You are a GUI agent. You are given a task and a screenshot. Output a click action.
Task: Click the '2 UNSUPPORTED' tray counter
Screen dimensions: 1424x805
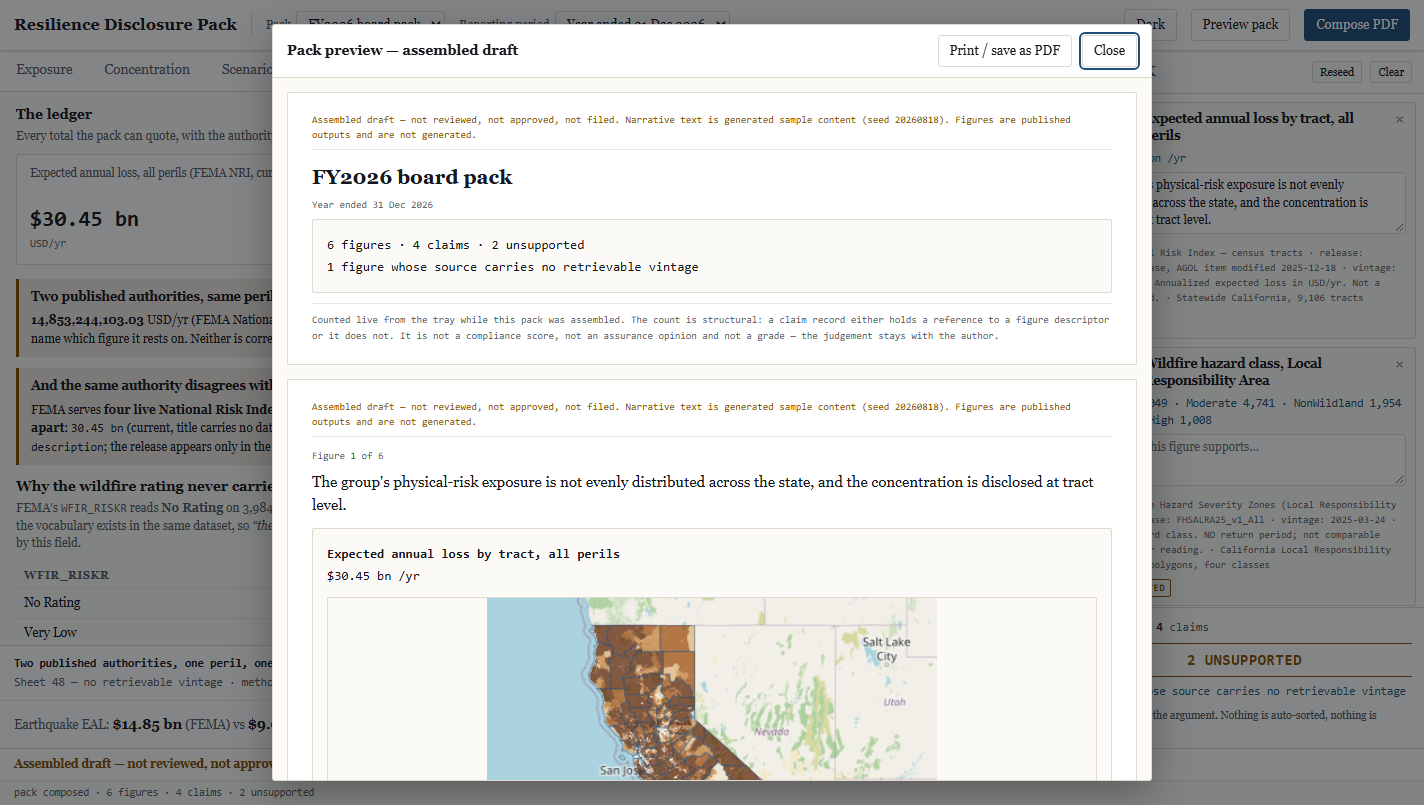[1244, 660]
